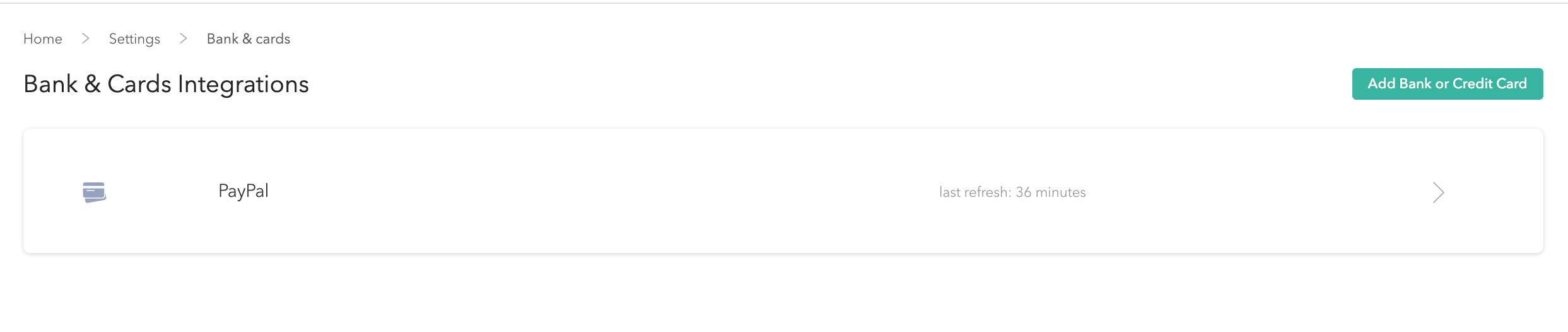Open PayPal details via right chevron arrow
1568x332 pixels.
(1438, 193)
